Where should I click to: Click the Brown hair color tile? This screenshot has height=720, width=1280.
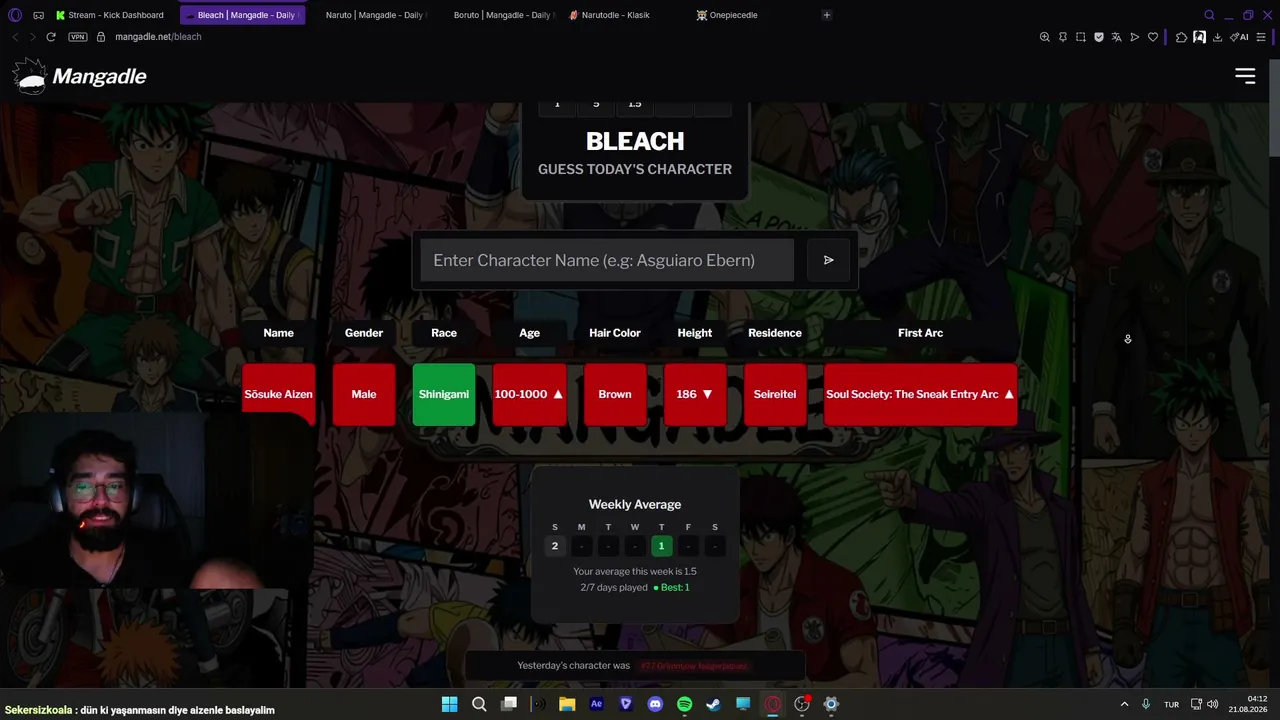[615, 394]
